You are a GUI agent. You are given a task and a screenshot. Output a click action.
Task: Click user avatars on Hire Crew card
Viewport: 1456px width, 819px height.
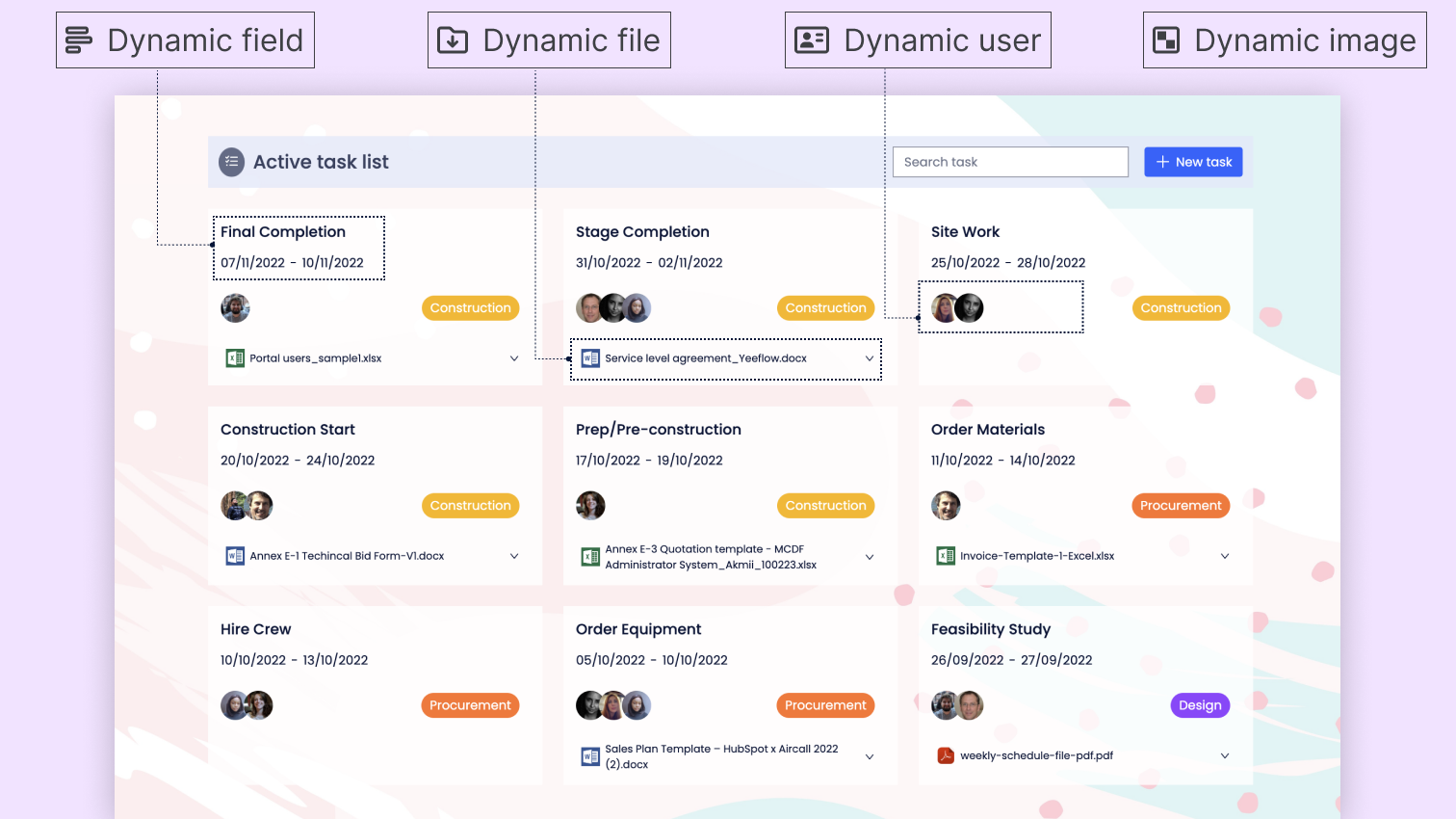[x=247, y=705]
